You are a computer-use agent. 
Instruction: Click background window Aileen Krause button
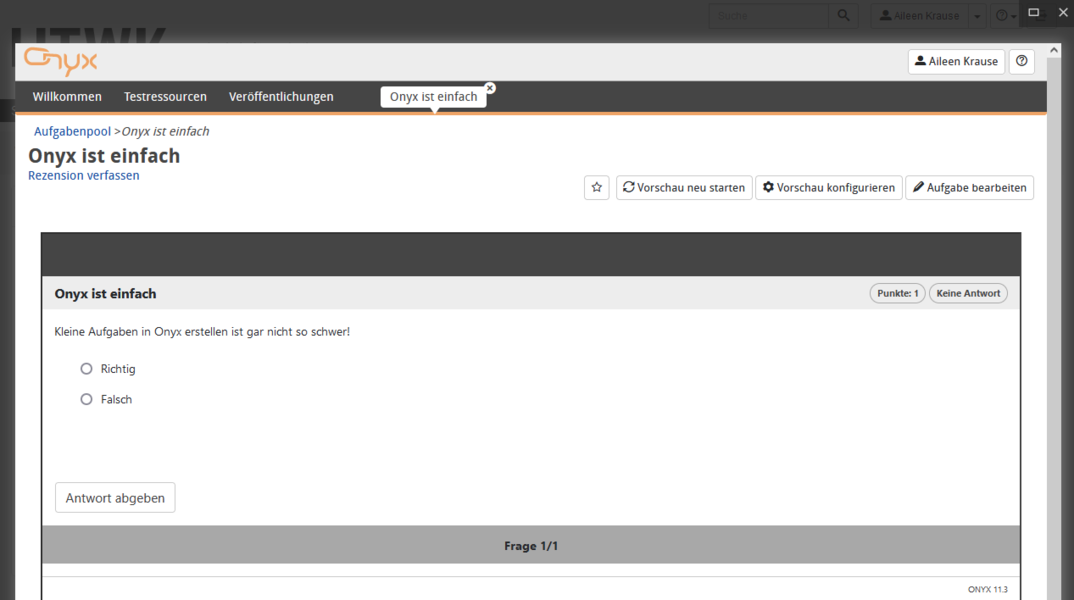tap(919, 16)
